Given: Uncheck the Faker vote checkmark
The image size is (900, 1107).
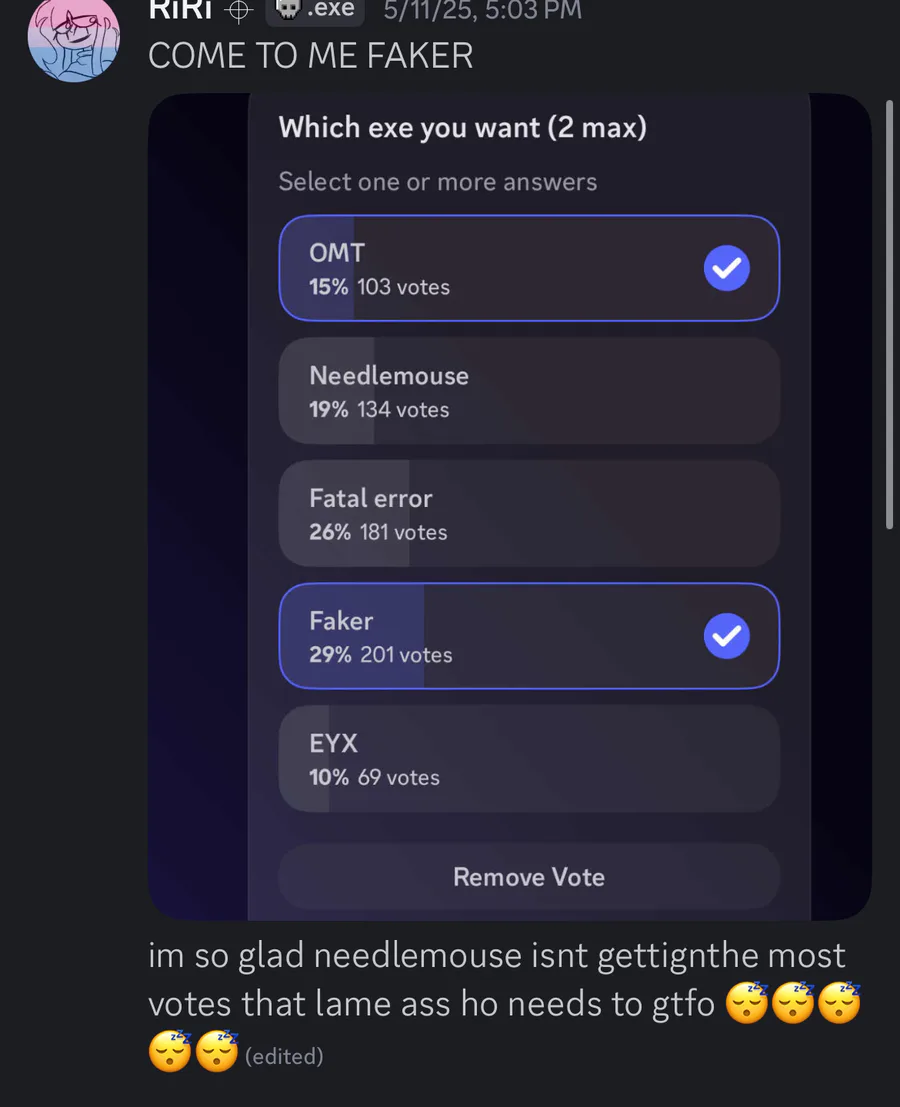Looking at the screenshot, I should point(726,636).
